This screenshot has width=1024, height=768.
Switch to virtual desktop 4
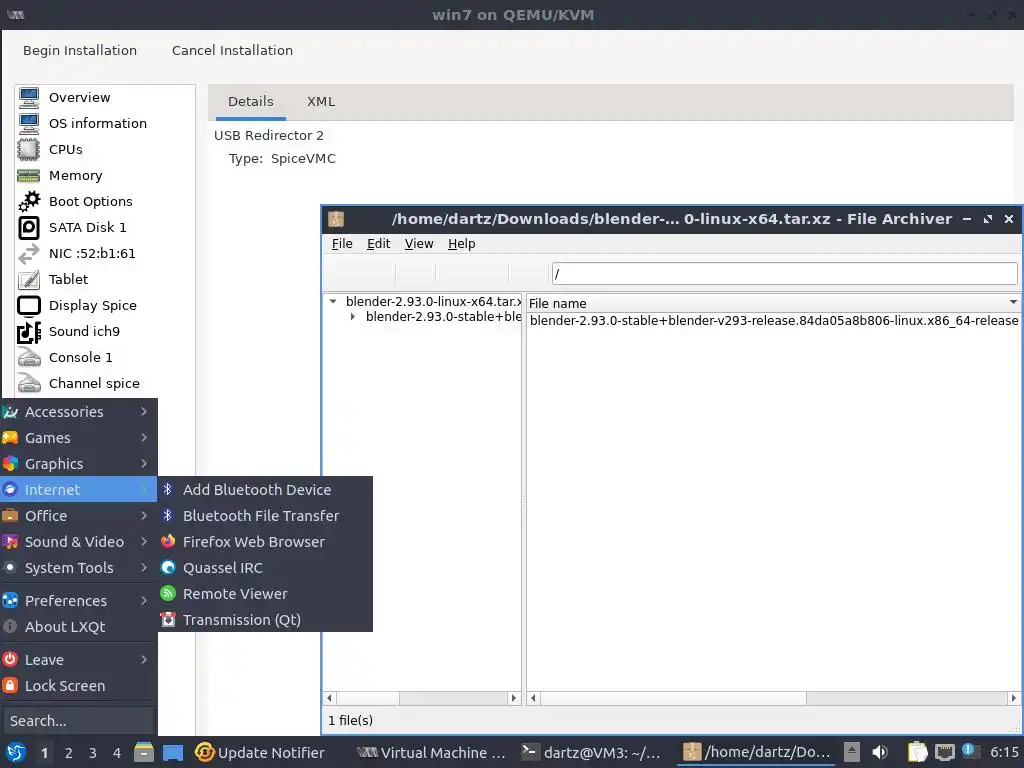117,753
